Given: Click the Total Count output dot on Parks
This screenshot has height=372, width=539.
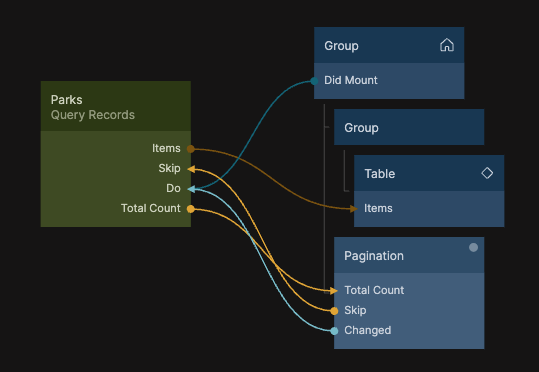Looking at the screenshot, I should tap(191, 209).
